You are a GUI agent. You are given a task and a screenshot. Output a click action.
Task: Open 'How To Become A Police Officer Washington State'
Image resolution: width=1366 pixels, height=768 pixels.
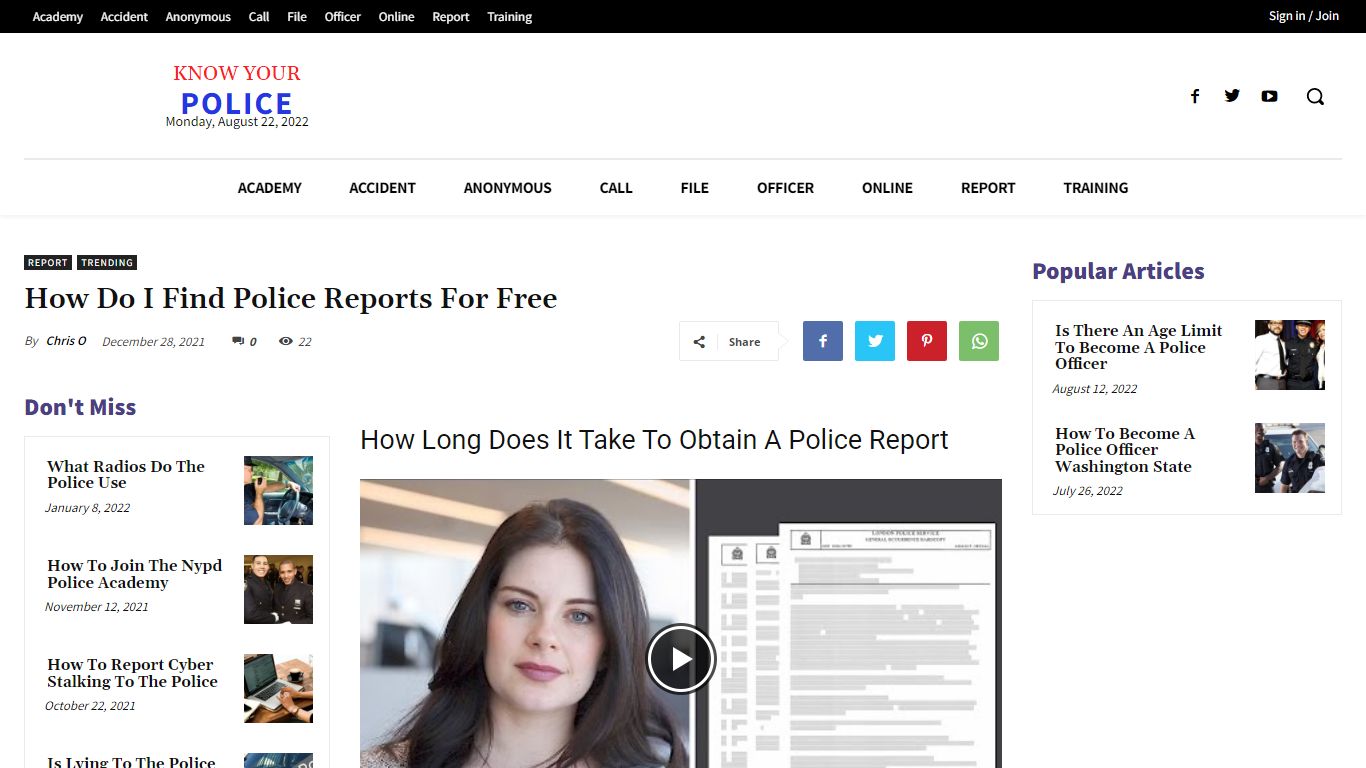point(1125,450)
